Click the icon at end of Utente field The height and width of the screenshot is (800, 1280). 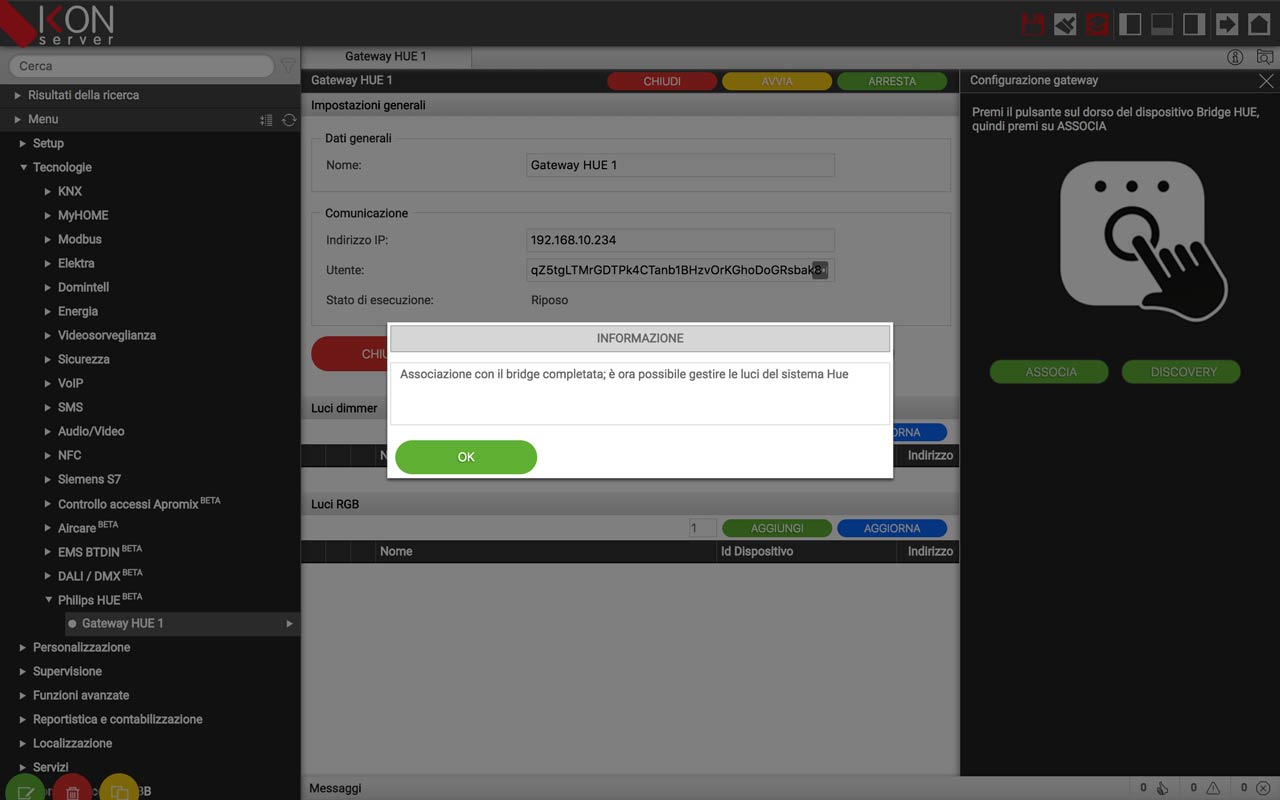tap(819, 270)
